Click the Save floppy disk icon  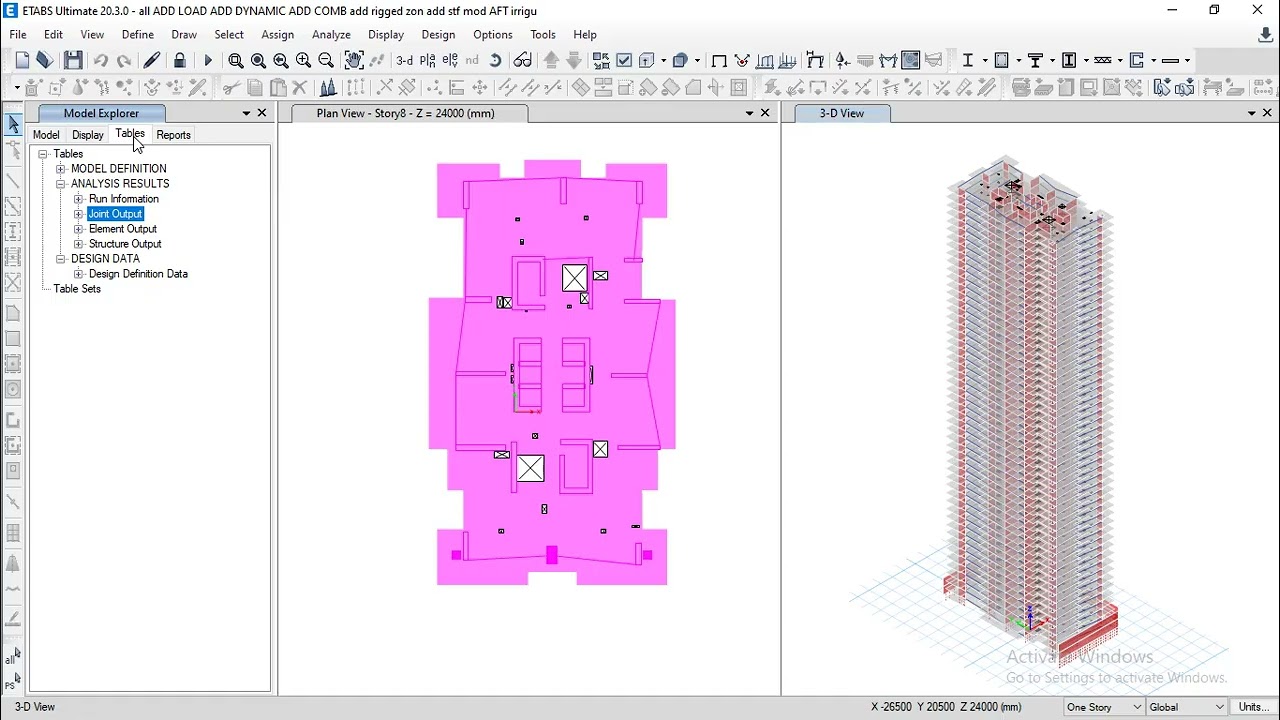(73, 61)
